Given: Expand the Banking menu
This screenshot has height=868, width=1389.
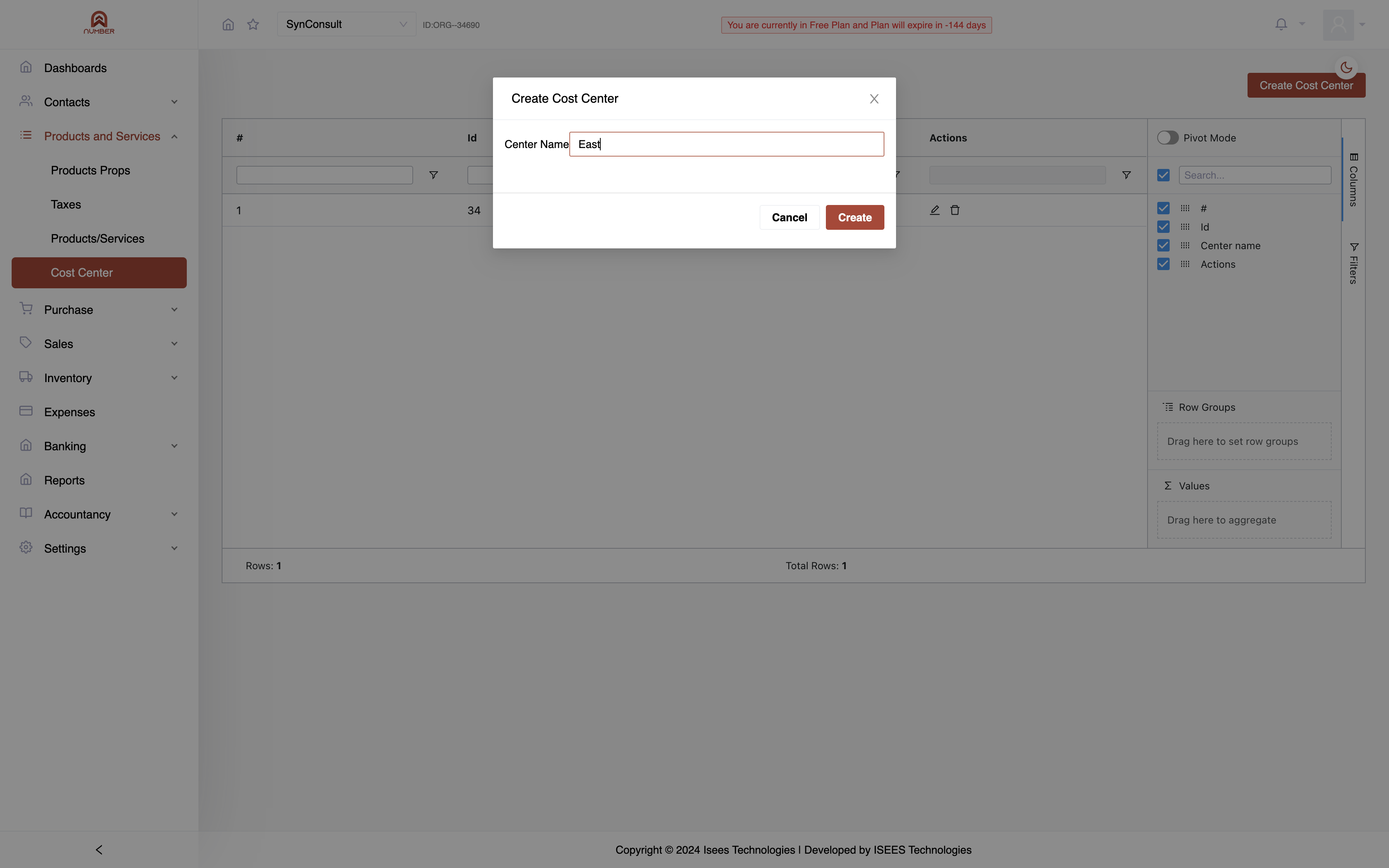Looking at the screenshot, I should click(x=99, y=446).
